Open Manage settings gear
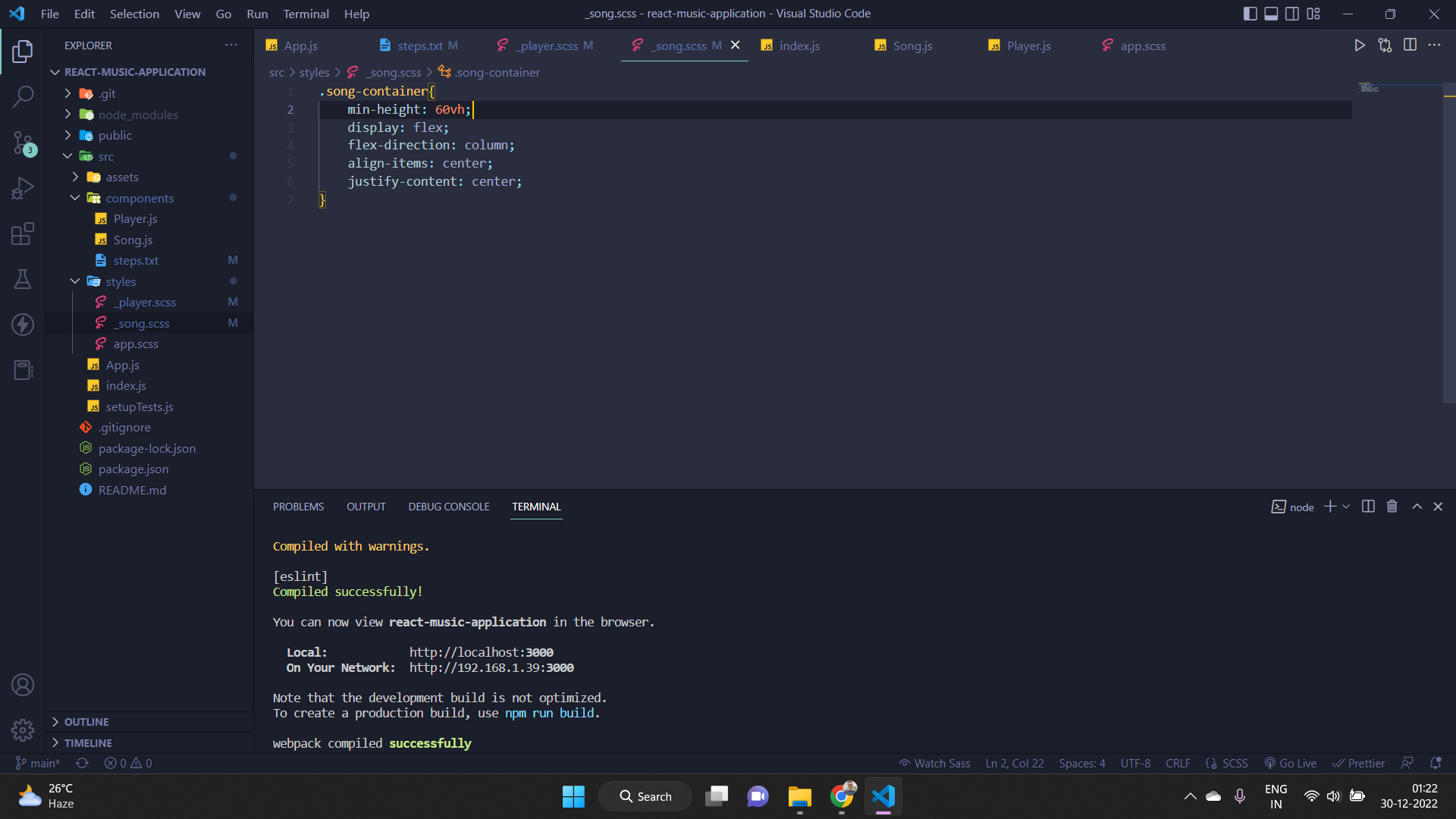The width and height of the screenshot is (1456, 819). 23,730
